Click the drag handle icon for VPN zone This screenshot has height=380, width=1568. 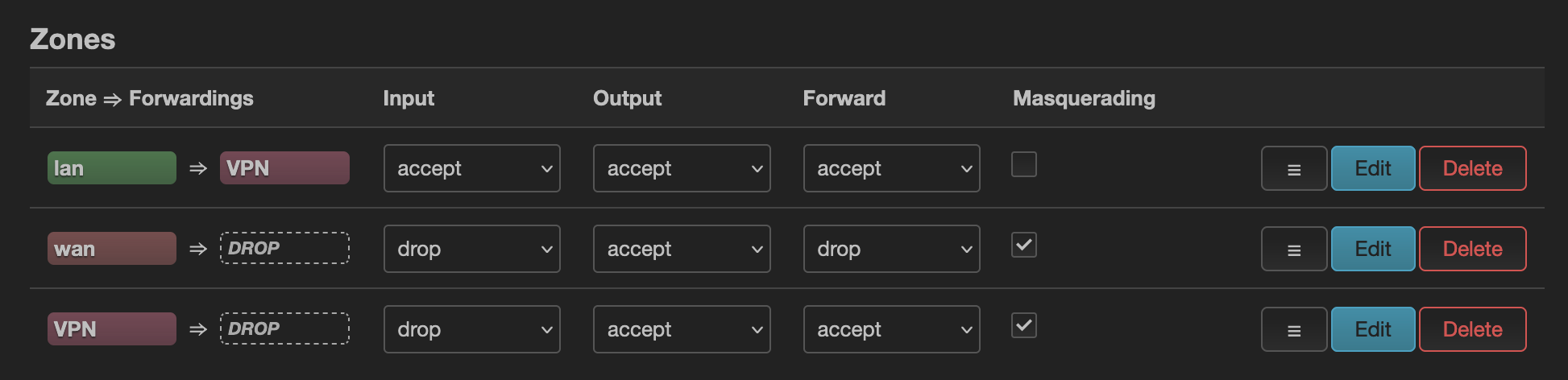(x=1293, y=330)
